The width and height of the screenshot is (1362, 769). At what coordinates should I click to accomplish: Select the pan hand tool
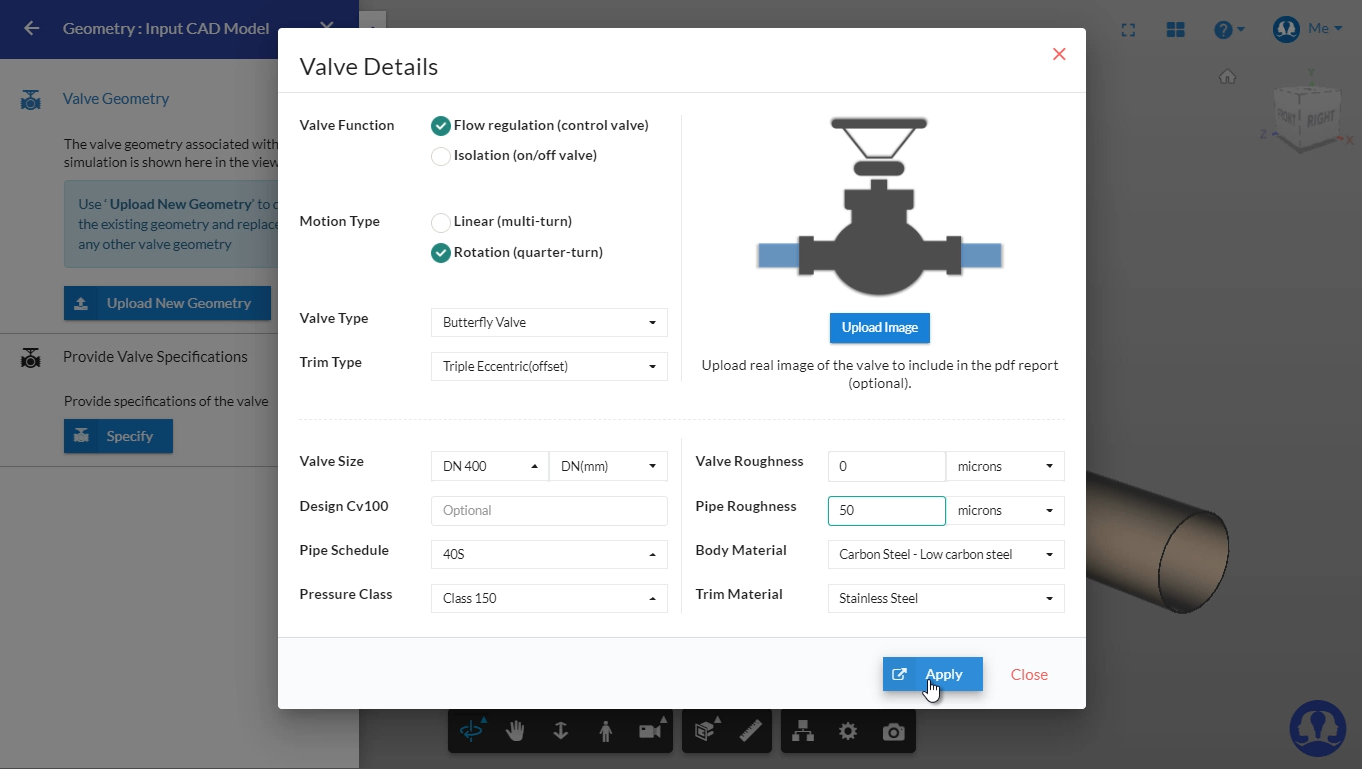(x=516, y=731)
